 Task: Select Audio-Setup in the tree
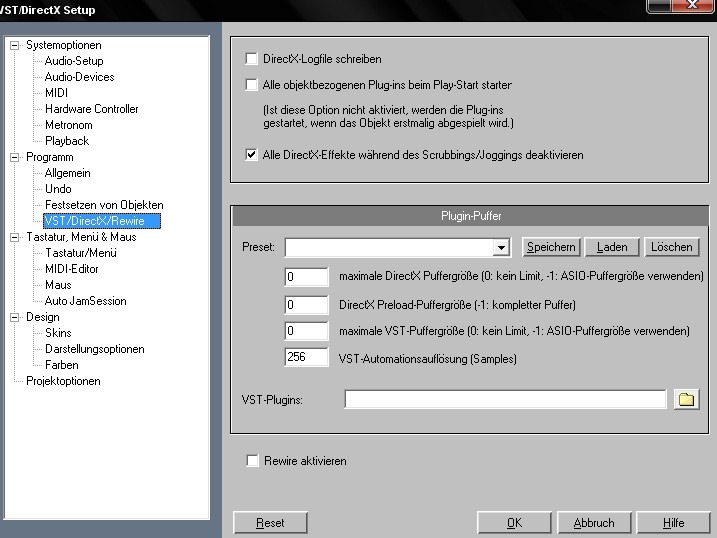point(74,61)
